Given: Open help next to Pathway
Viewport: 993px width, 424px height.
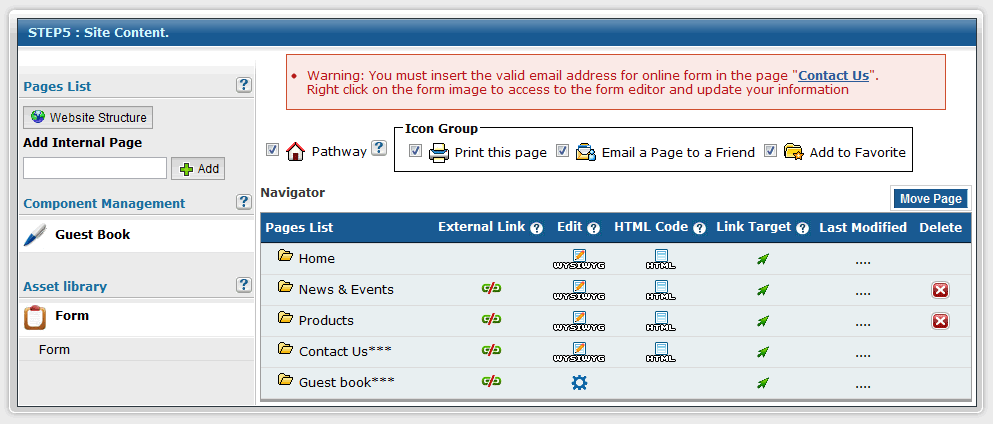Looking at the screenshot, I should pos(379,148).
